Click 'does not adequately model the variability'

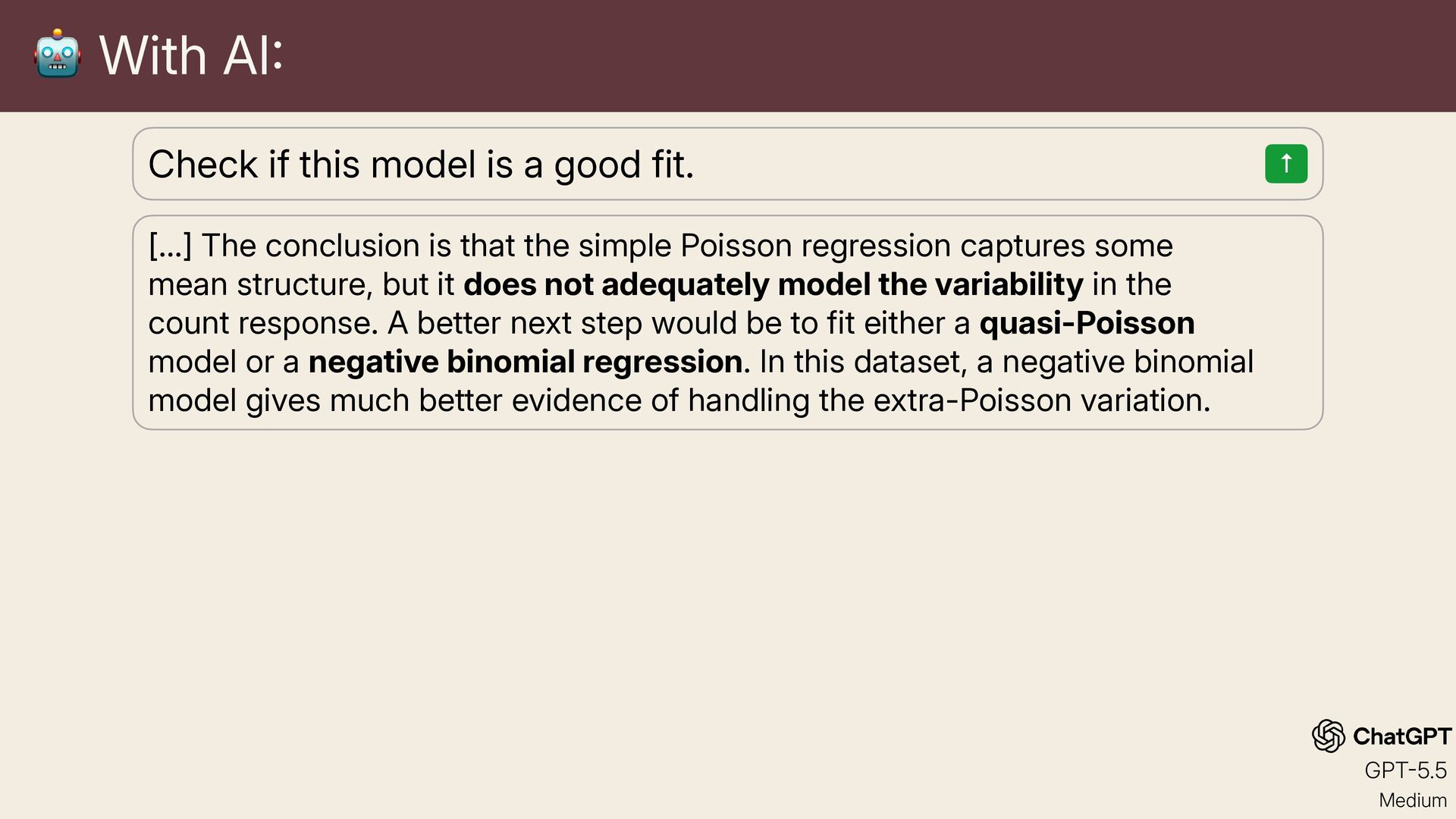(x=773, y=284)
